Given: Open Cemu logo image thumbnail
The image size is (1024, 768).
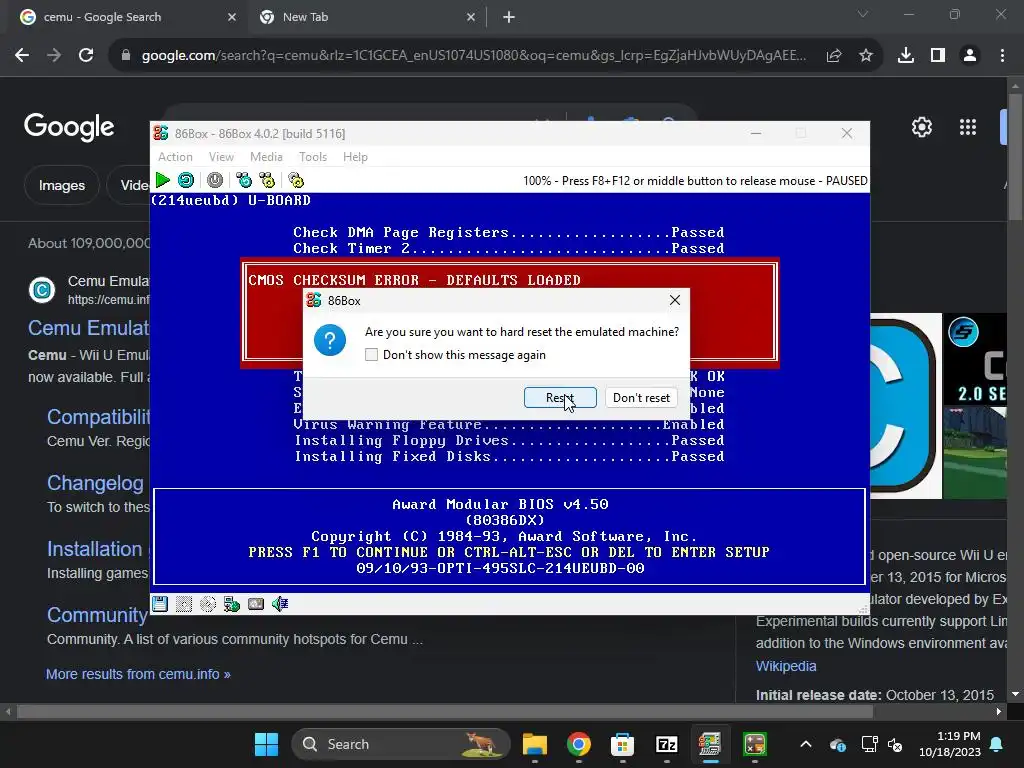Looking at the screenshot, I should click(x=906, y=406).
